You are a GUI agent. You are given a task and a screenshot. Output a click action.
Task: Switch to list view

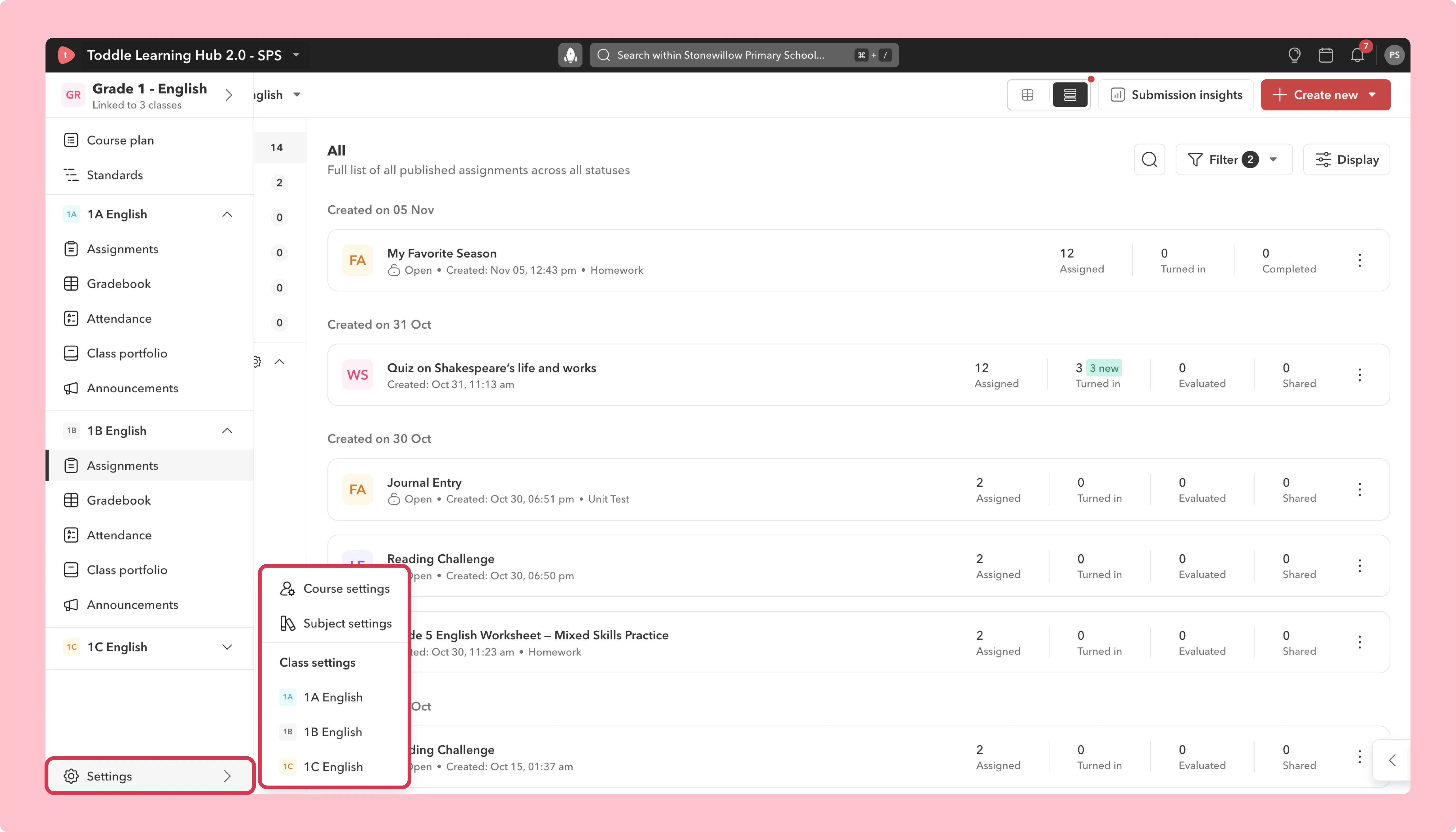(1070, 95)
